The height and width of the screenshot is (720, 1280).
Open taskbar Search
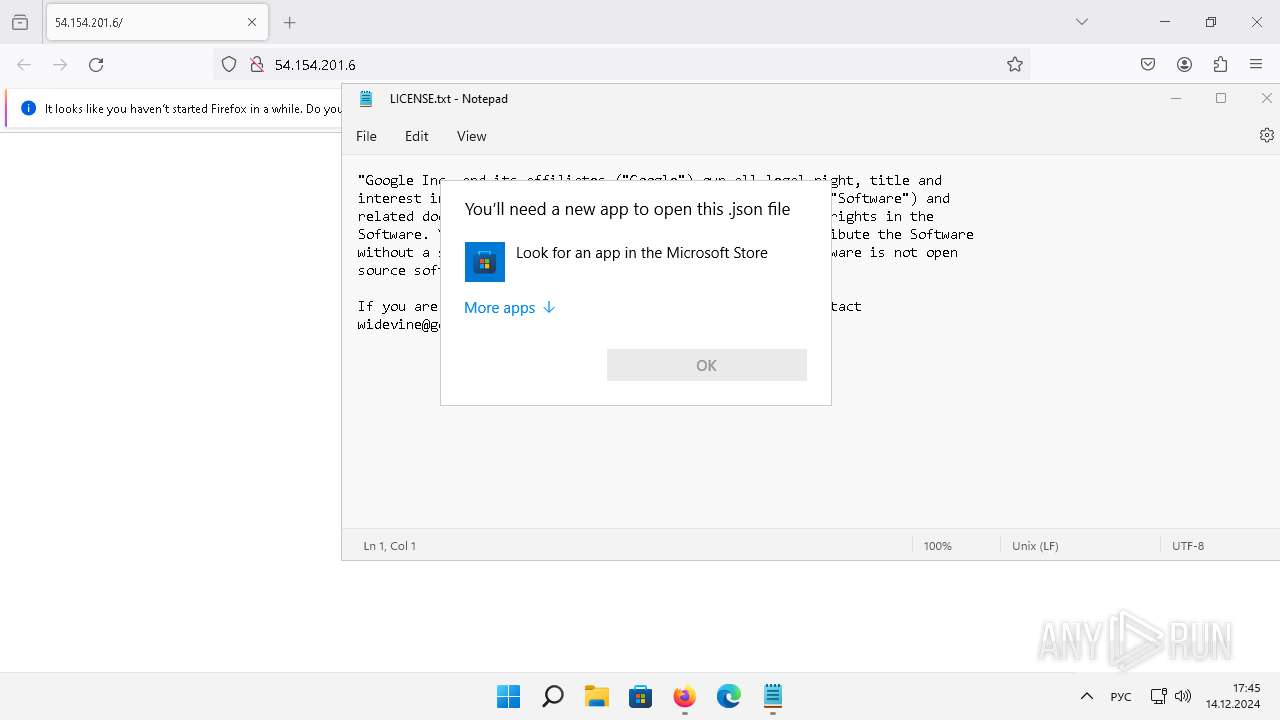pos(552,696)
